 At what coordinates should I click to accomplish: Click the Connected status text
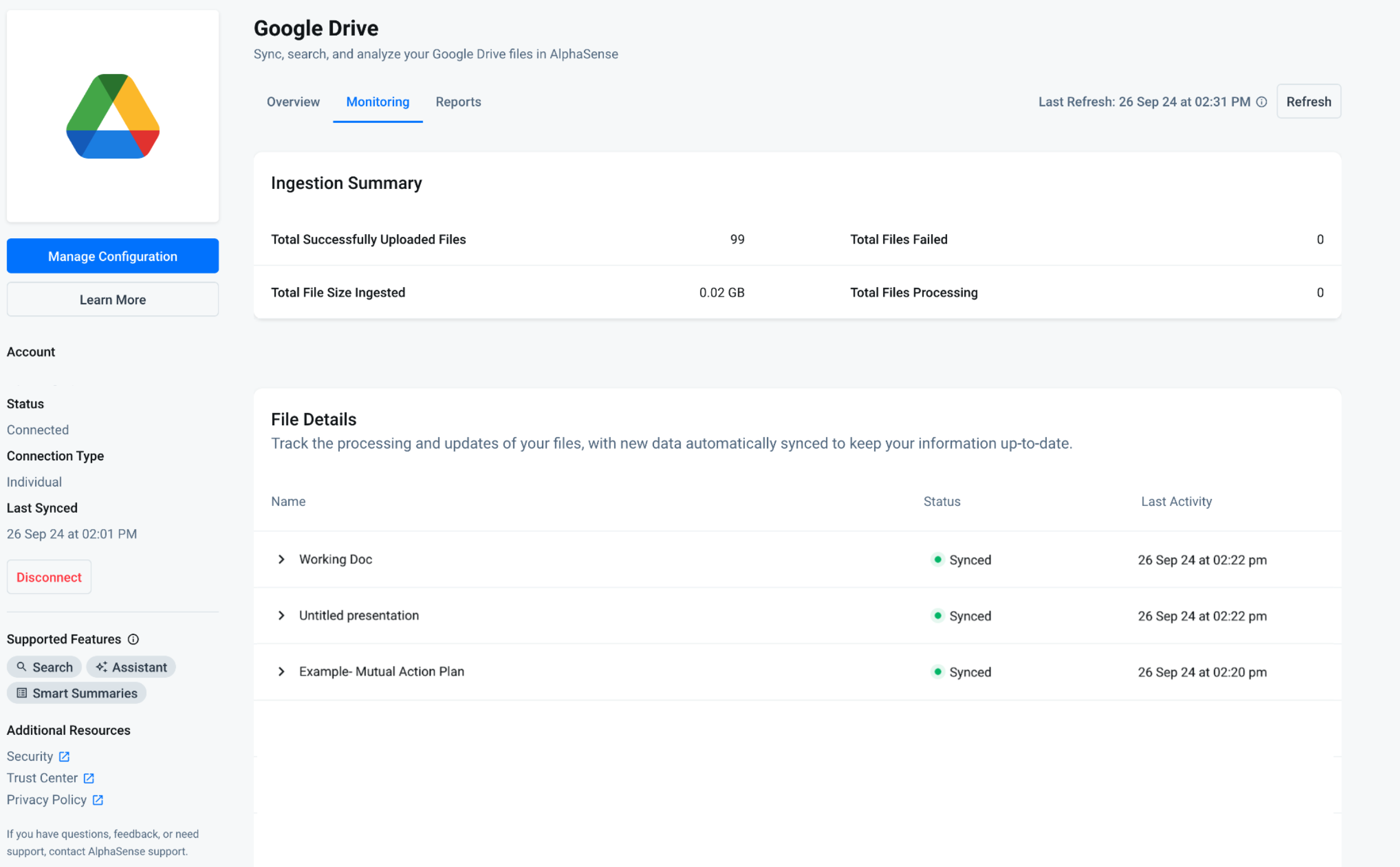pos(38,429)
